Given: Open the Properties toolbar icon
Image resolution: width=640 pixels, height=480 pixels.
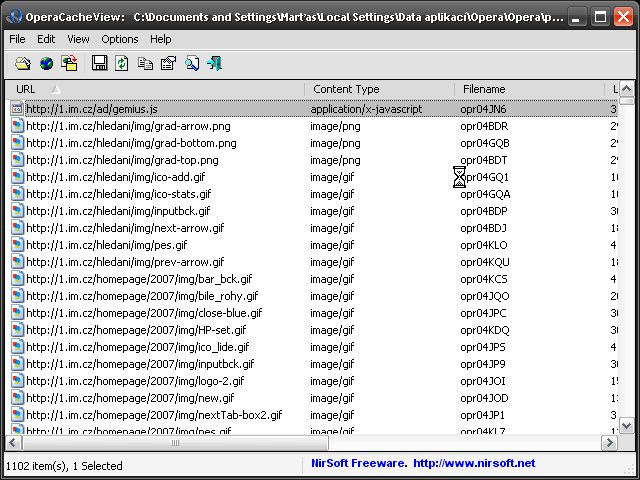Looking at the screenshot, I should click(168, 63).
